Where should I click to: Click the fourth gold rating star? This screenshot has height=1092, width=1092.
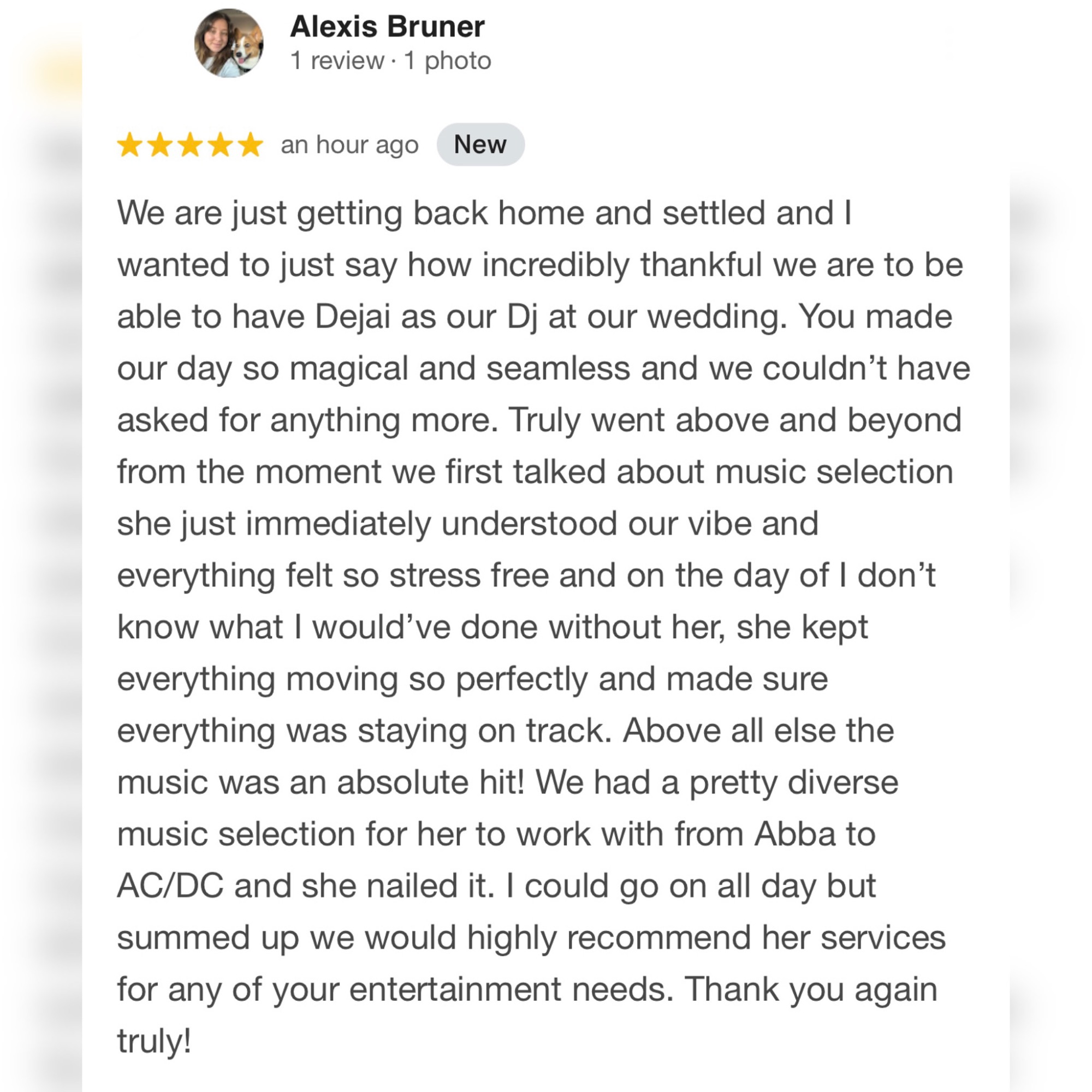pyautogui.click(x=220, y=145)
